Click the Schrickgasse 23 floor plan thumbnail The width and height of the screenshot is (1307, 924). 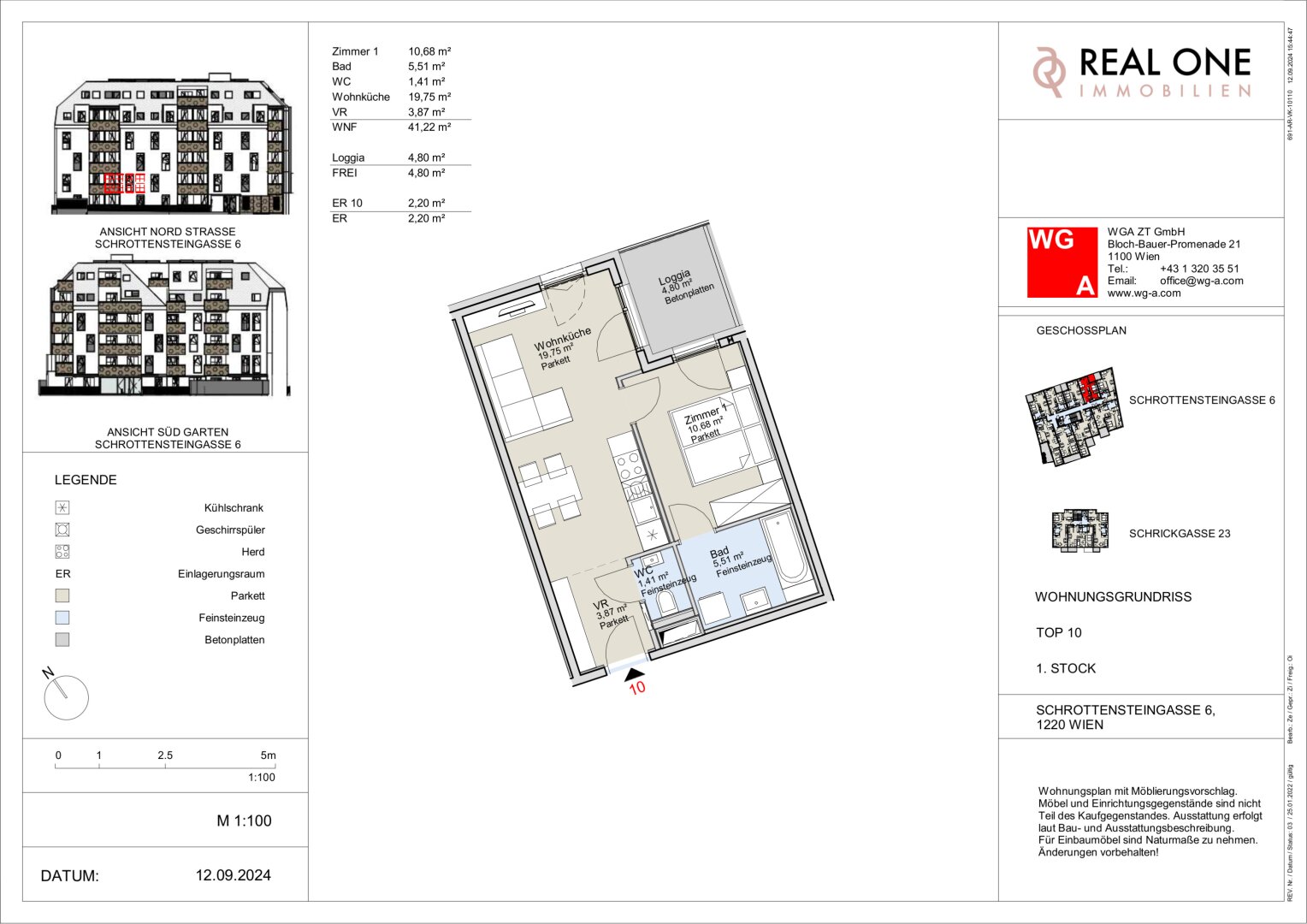pos(1079,530)
